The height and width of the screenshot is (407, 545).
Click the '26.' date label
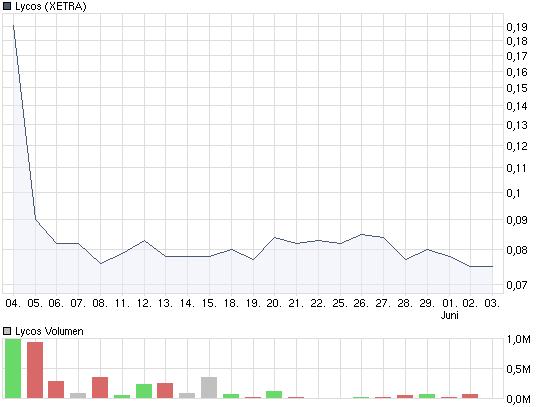tap(361, 303)
